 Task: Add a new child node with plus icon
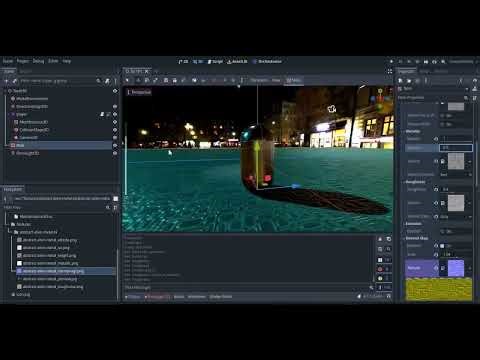point(6,81)
